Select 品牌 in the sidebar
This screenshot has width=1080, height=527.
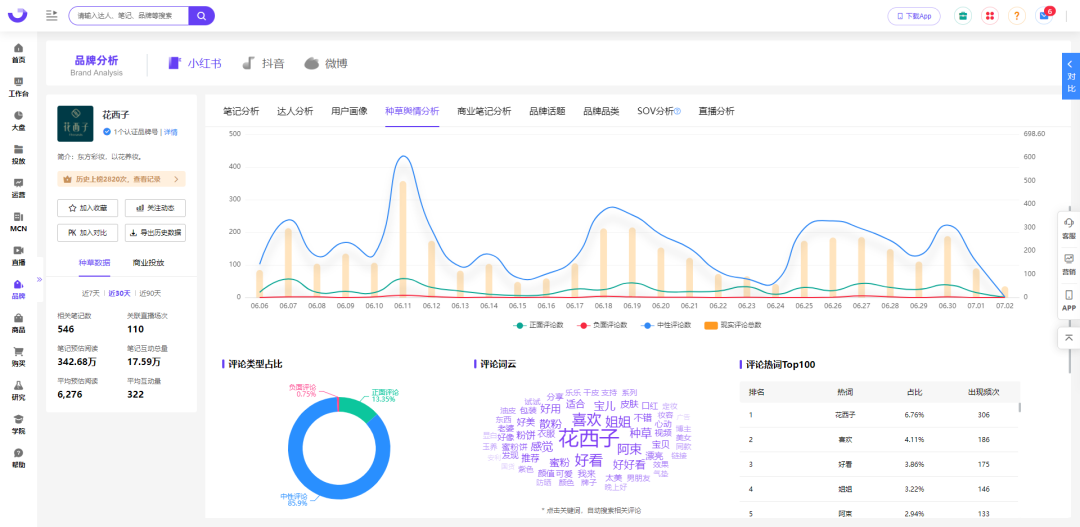19,289
